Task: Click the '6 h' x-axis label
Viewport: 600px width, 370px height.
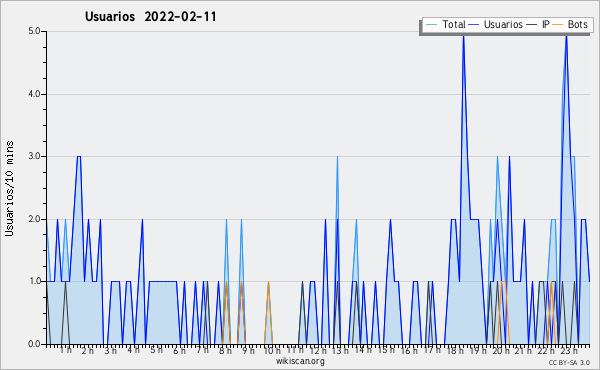Action: (x=179, y=350)
